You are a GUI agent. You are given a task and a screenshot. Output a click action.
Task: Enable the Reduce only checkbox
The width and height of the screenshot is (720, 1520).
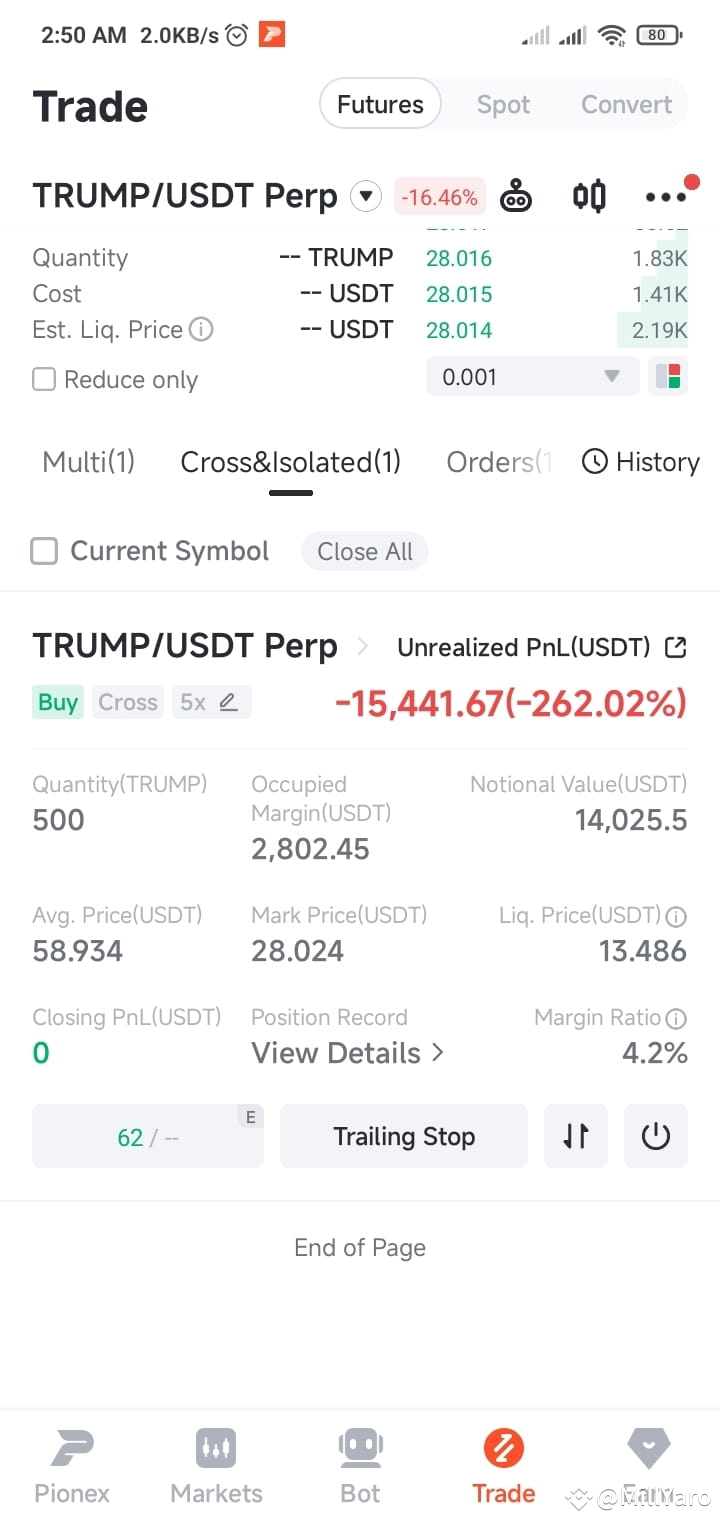click(44, 379)
